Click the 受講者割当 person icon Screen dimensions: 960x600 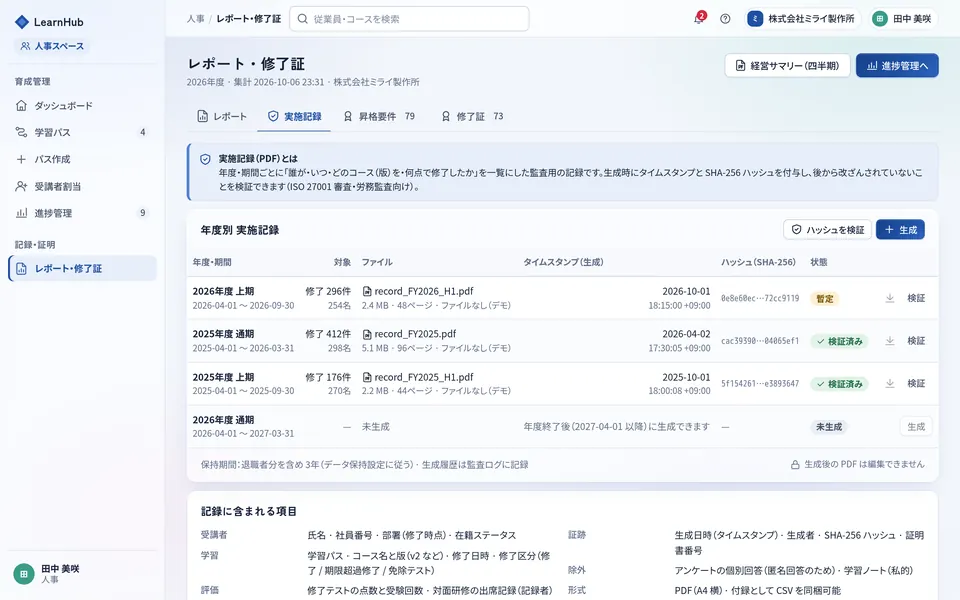21,186
